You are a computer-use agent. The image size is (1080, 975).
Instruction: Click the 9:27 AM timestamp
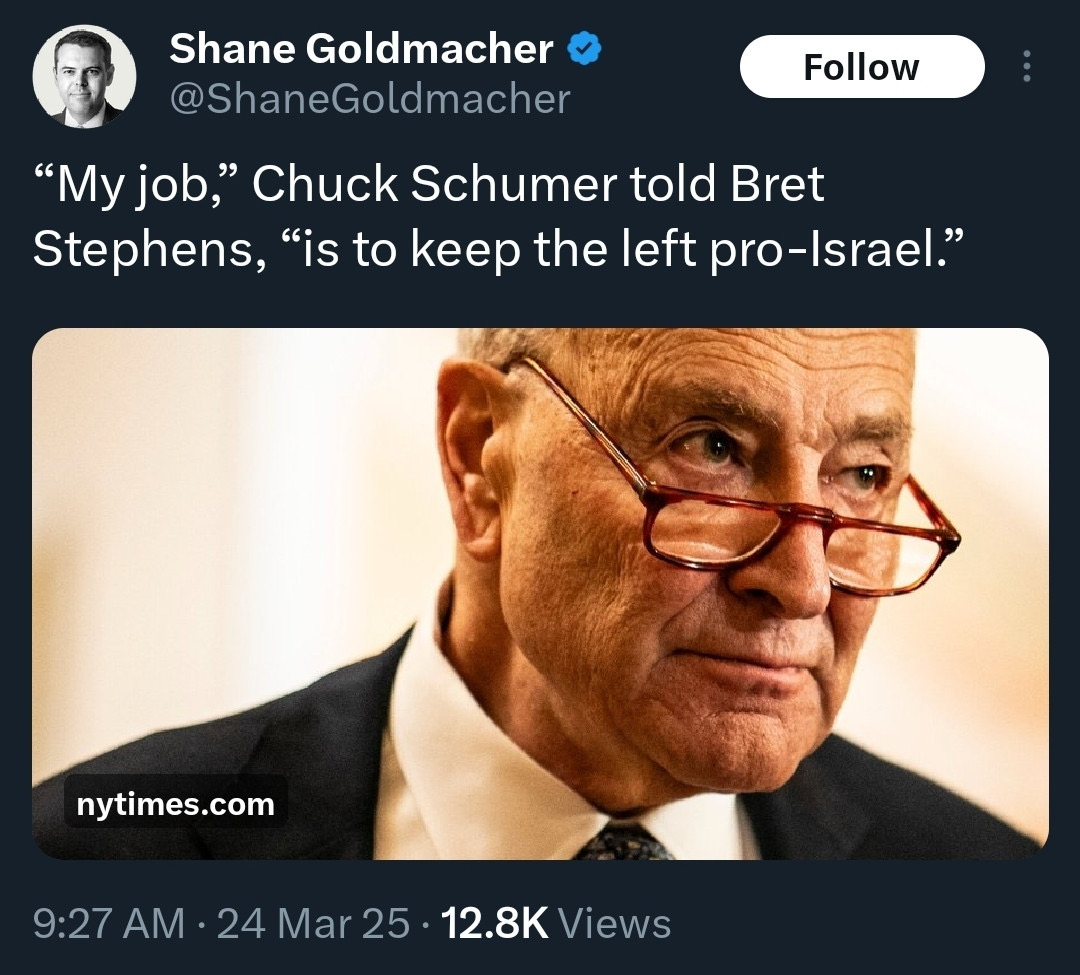click(109, 923)
